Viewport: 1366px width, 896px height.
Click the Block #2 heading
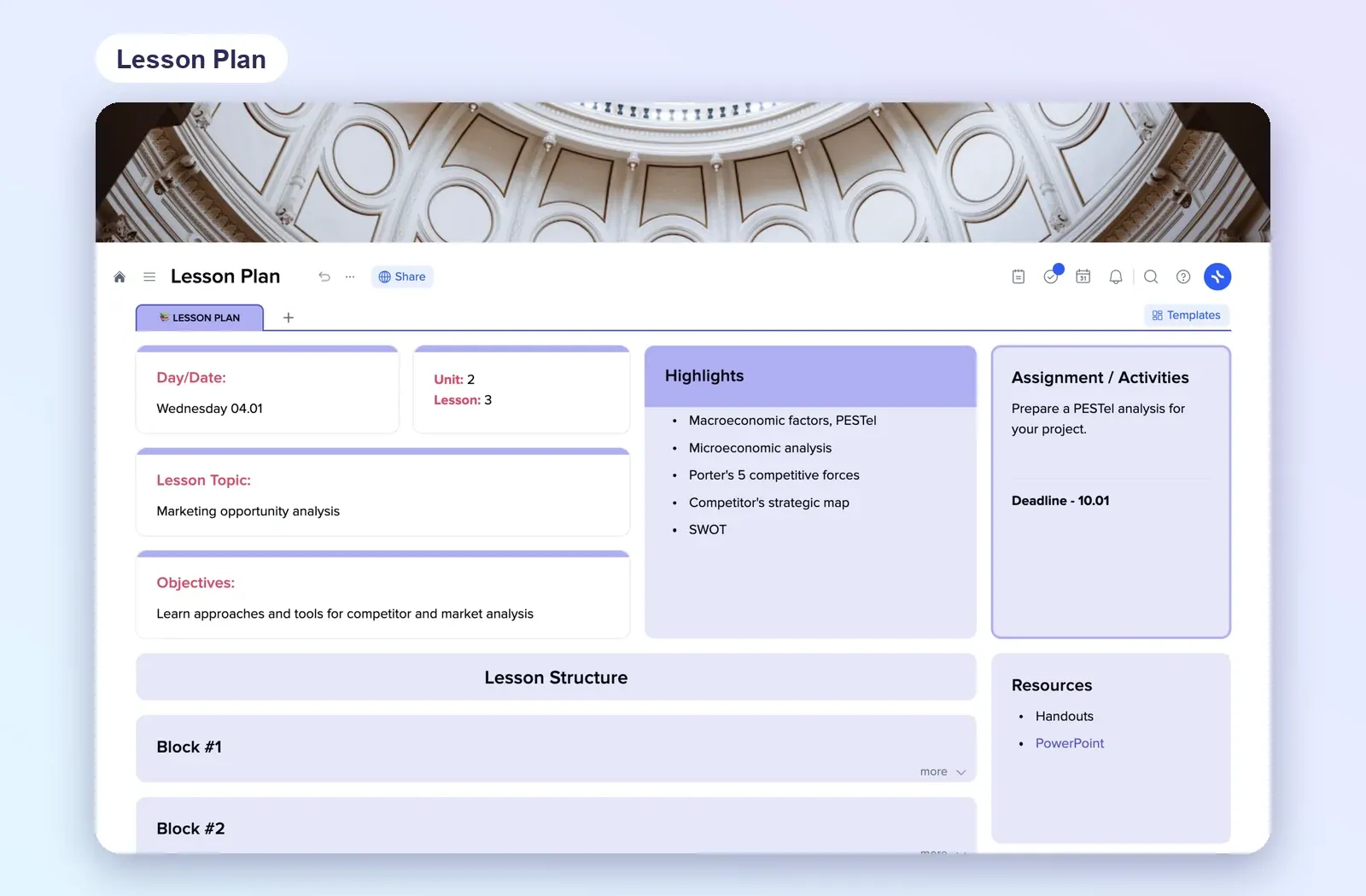[x=191, y=829]
